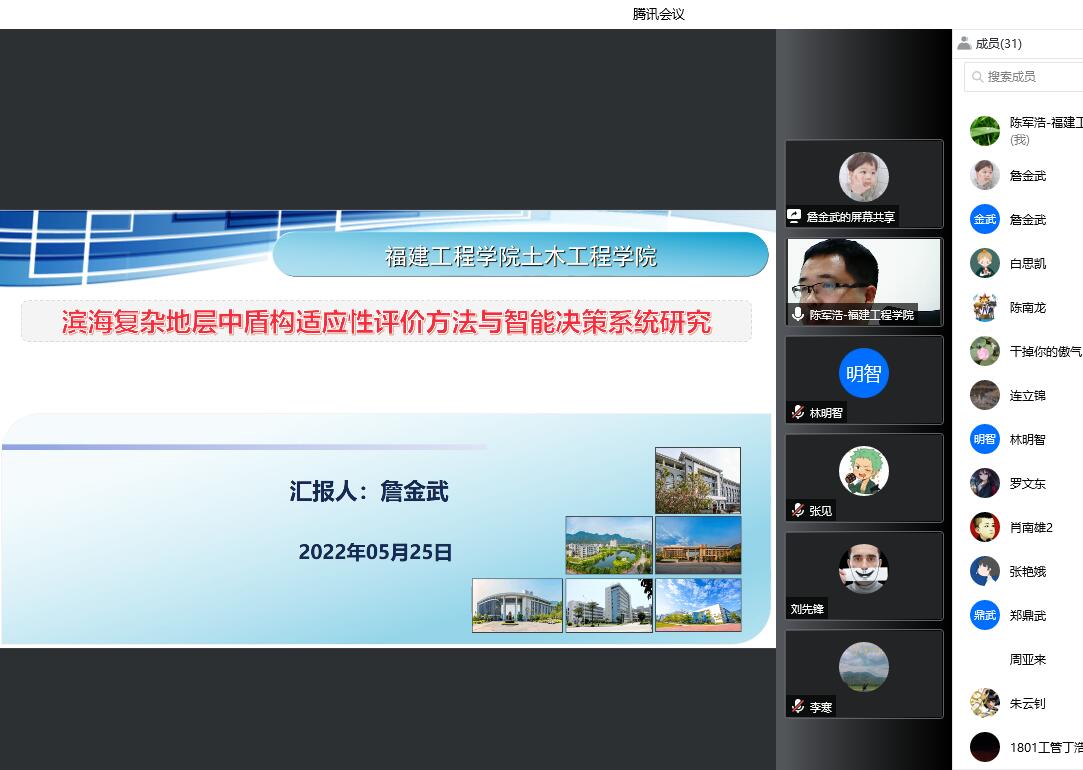Click the slide title 滨海复杂地层中盾构适应性评价方法
The width and height of the screenshot is (1083, 770).
(386, 322)
